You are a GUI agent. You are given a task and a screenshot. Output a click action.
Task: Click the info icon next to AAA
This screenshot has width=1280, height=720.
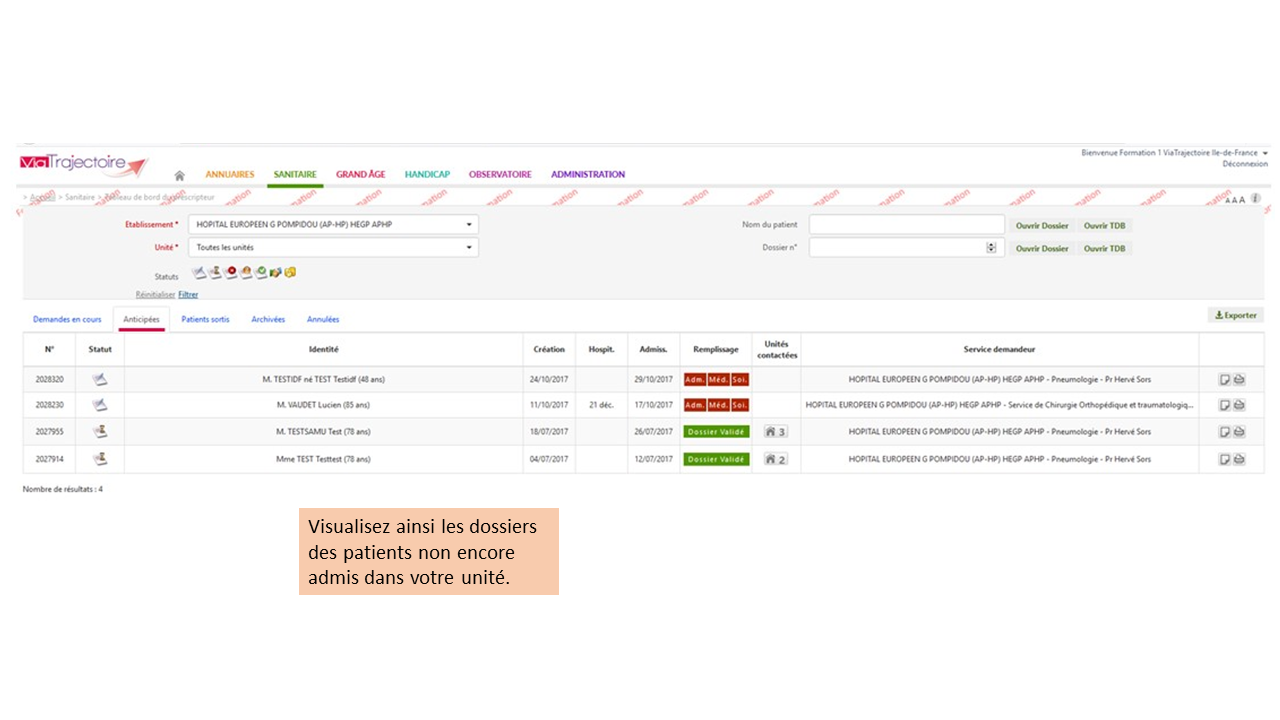(x=1255, y=199)
